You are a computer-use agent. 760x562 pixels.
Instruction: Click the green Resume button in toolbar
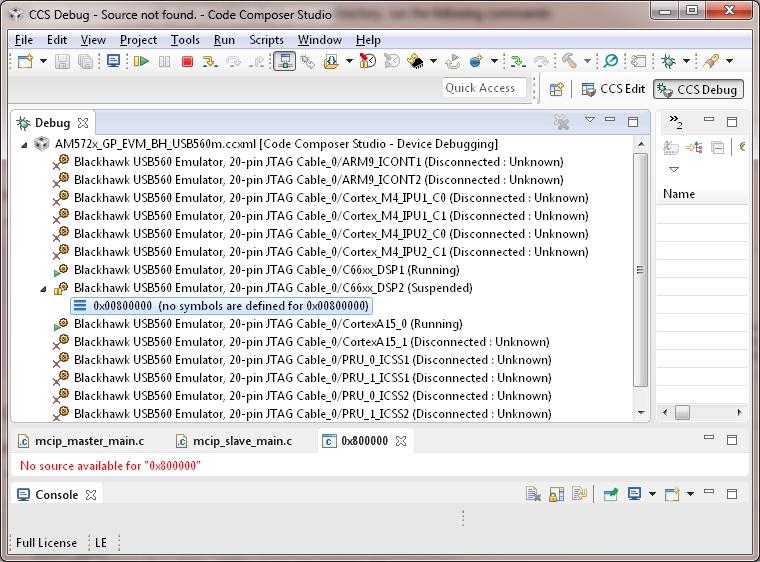coord(141,62)
